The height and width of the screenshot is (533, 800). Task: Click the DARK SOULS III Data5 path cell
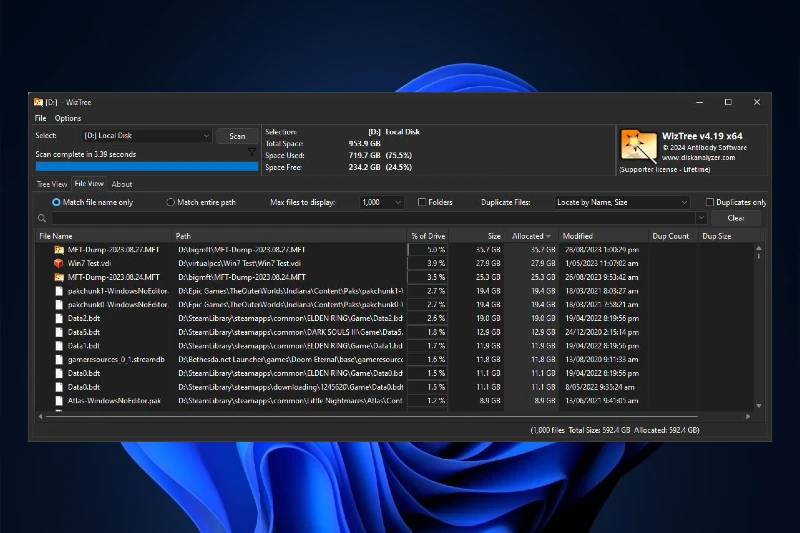pos(290,332)
